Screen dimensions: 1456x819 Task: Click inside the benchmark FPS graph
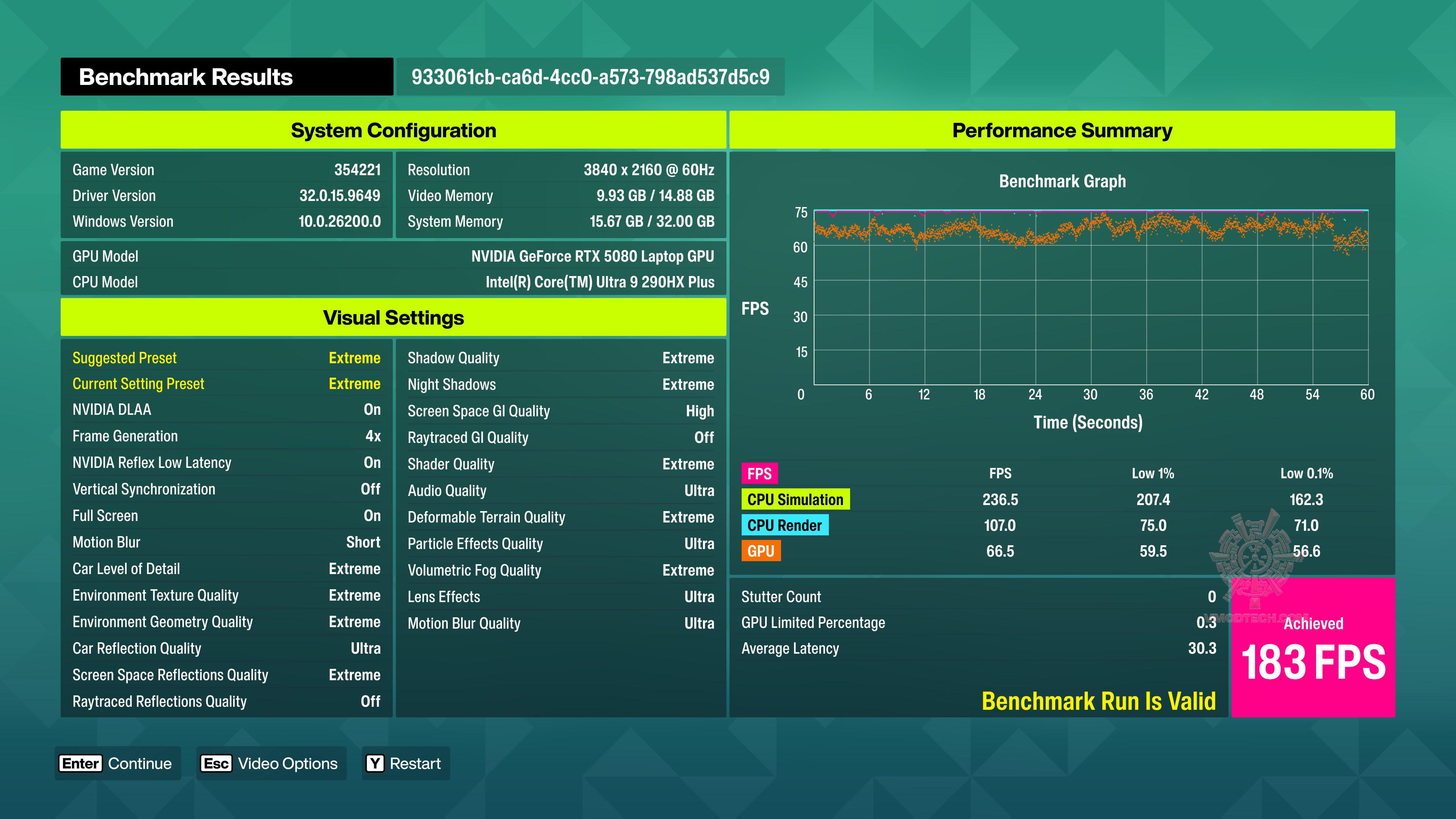pos(1091,297)
